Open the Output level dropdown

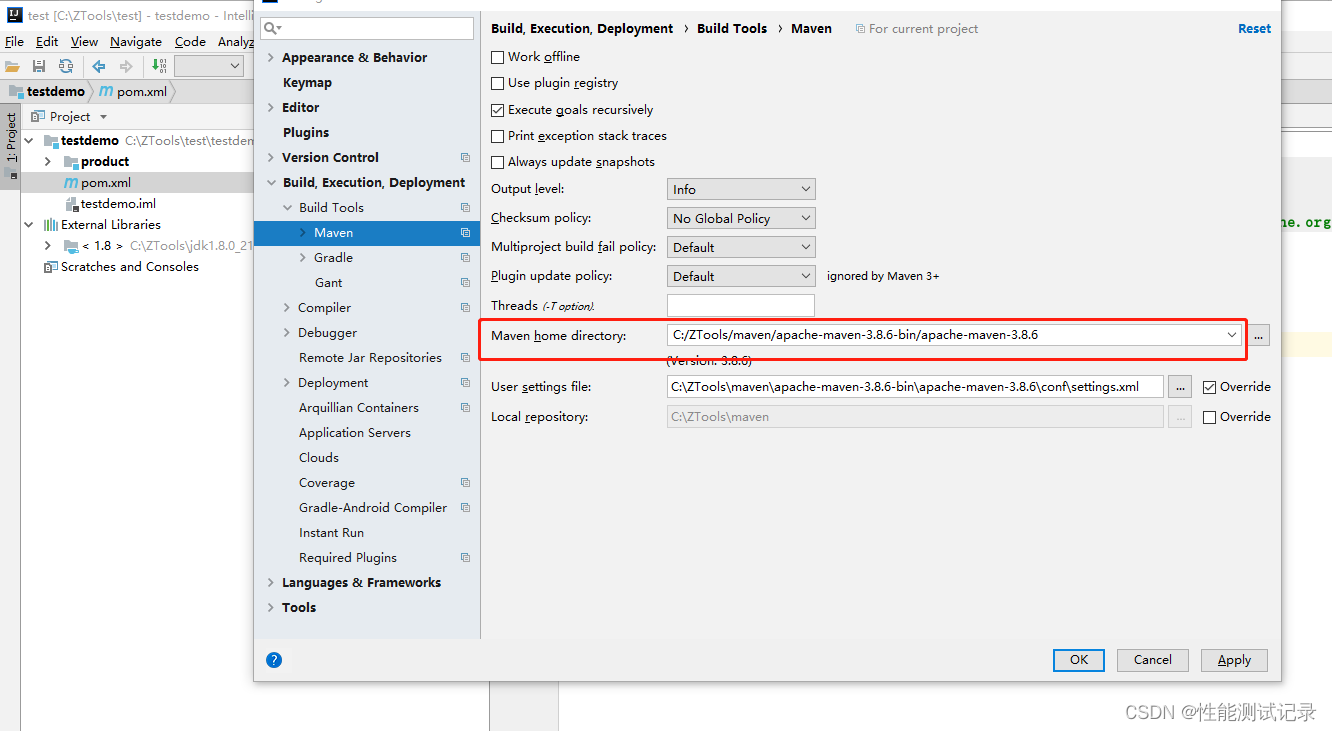741,189
